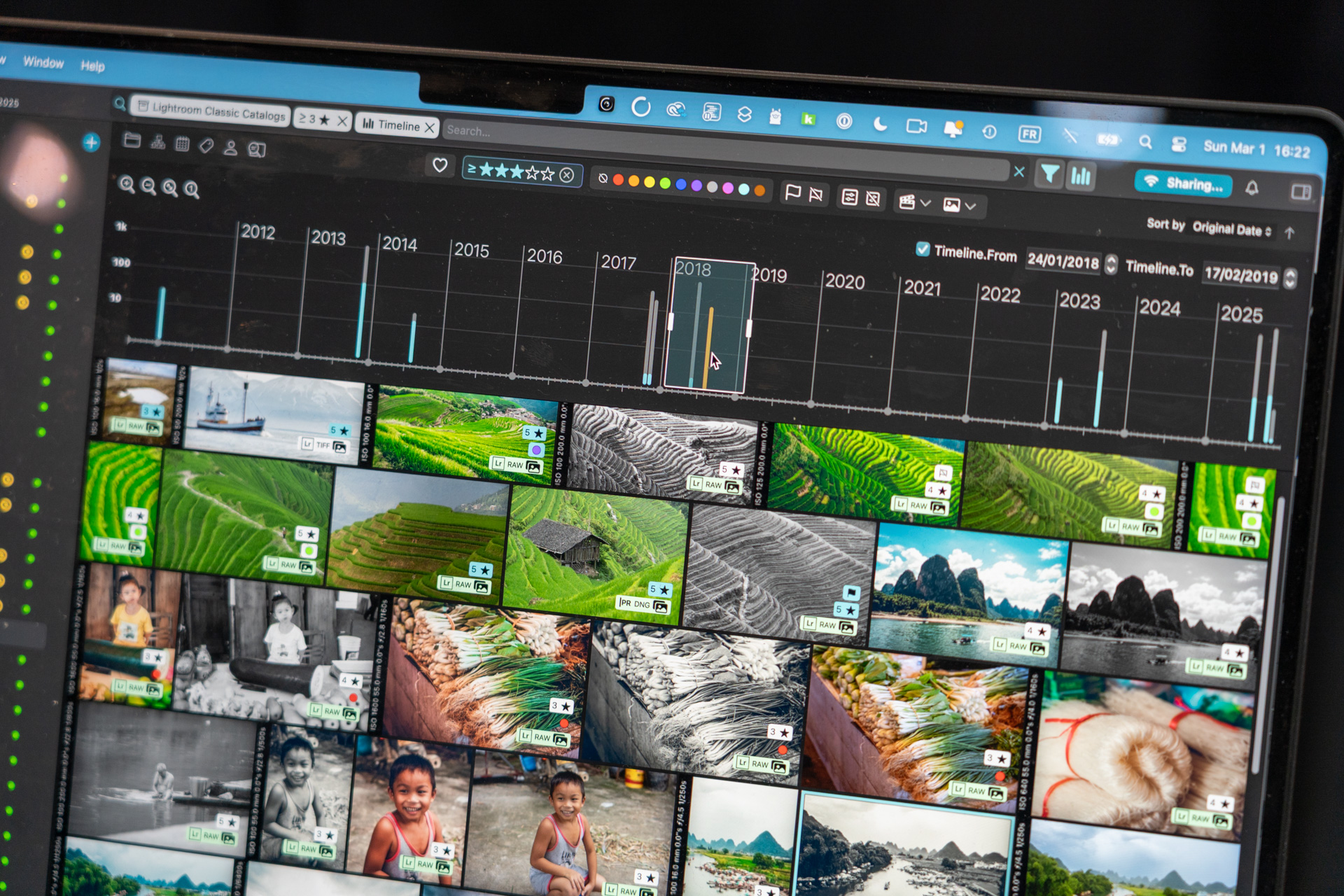Select the red color label filter
Viewport: 1344px width, 896px height.
click(618, 180)
